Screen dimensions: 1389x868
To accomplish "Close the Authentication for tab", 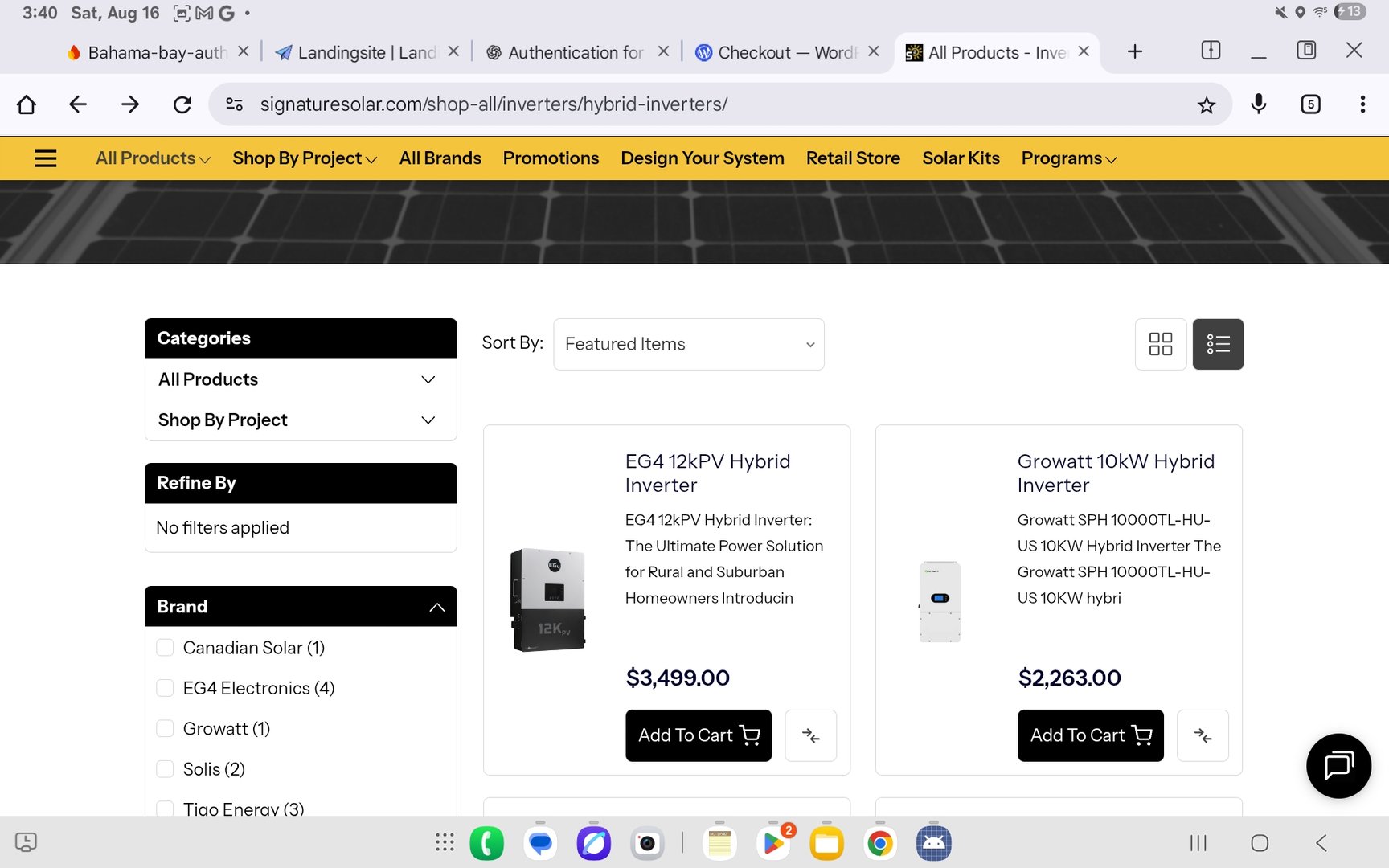I will (x=663, y=51).
